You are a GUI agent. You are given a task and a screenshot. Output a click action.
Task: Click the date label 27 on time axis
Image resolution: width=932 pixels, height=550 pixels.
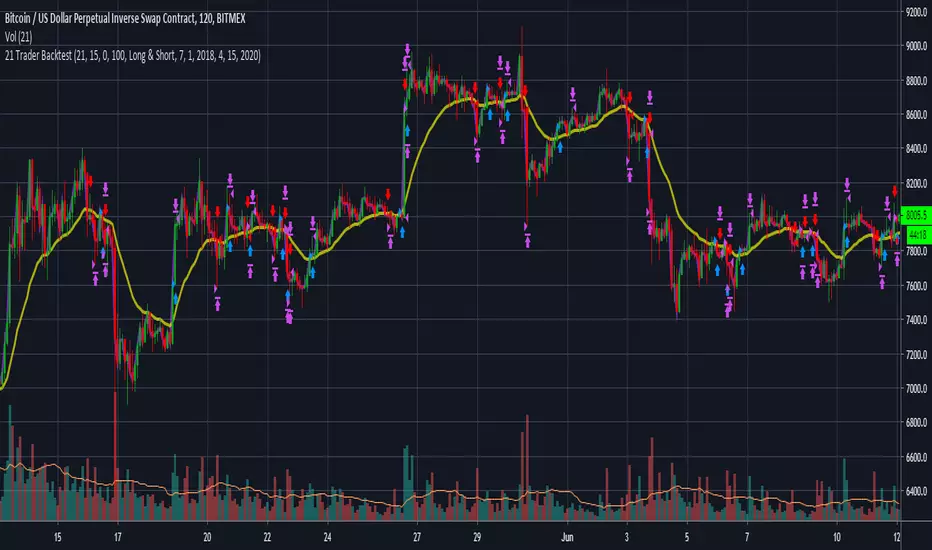[417, 538]
